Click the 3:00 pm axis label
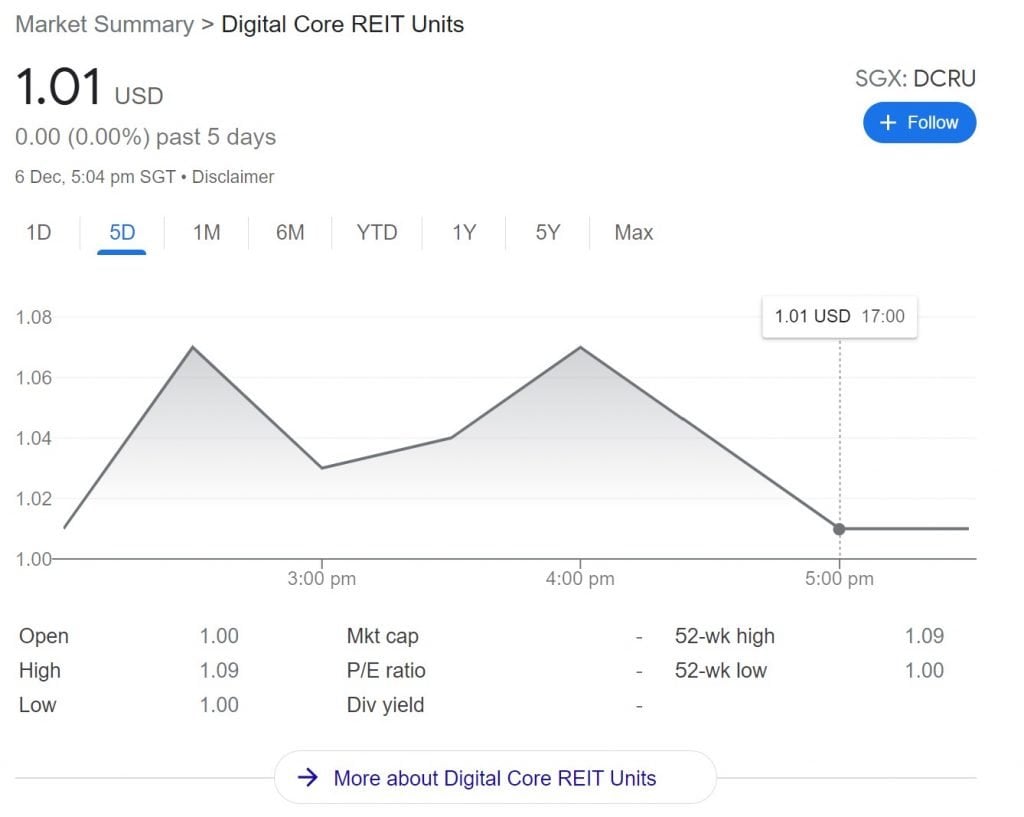1024x817 pixels. [321, 579]
